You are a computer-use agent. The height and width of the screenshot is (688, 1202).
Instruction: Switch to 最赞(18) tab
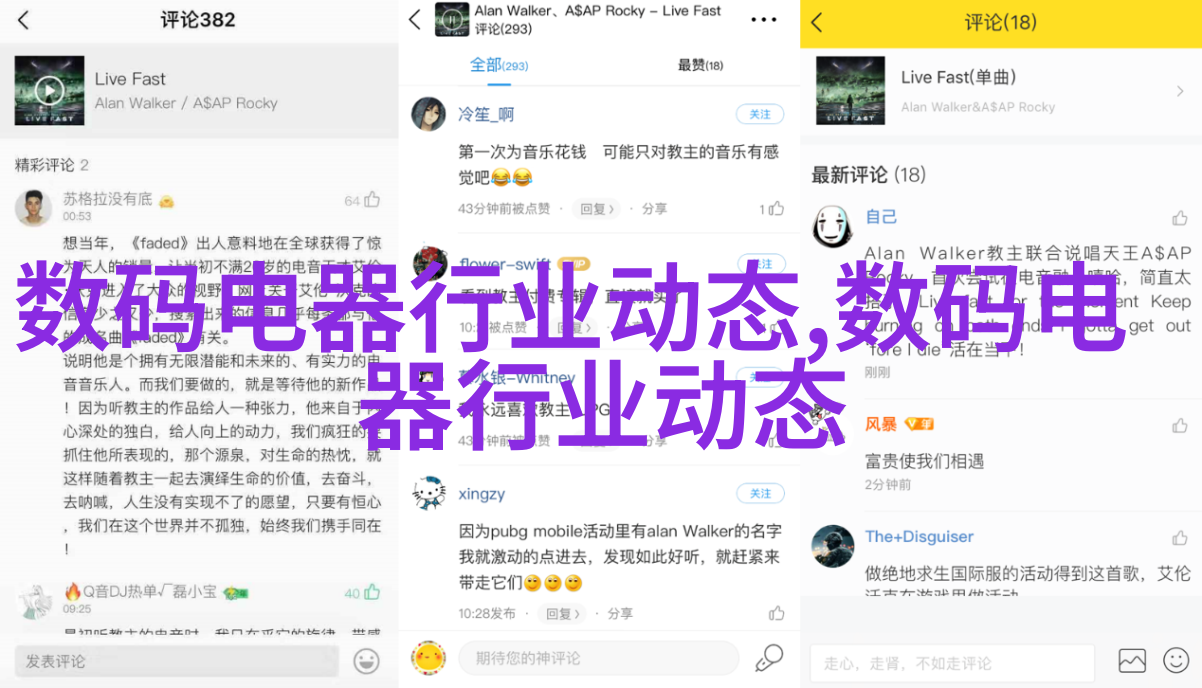click(x=700, y=65)
